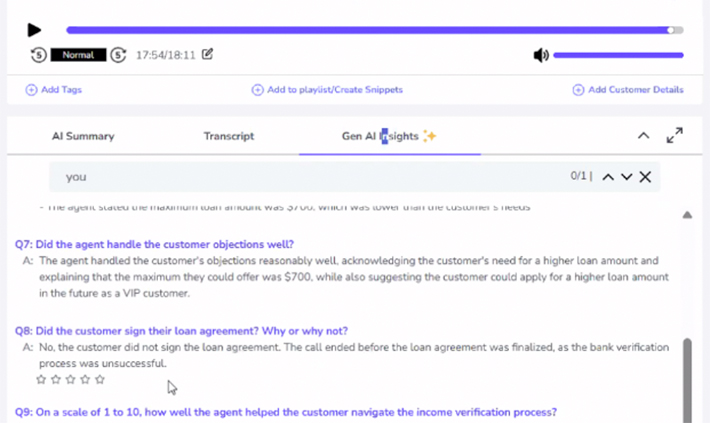Click Add Tags link
This screenshot has height=423, width=710.
pyautogui.click(x=54, y=90)
